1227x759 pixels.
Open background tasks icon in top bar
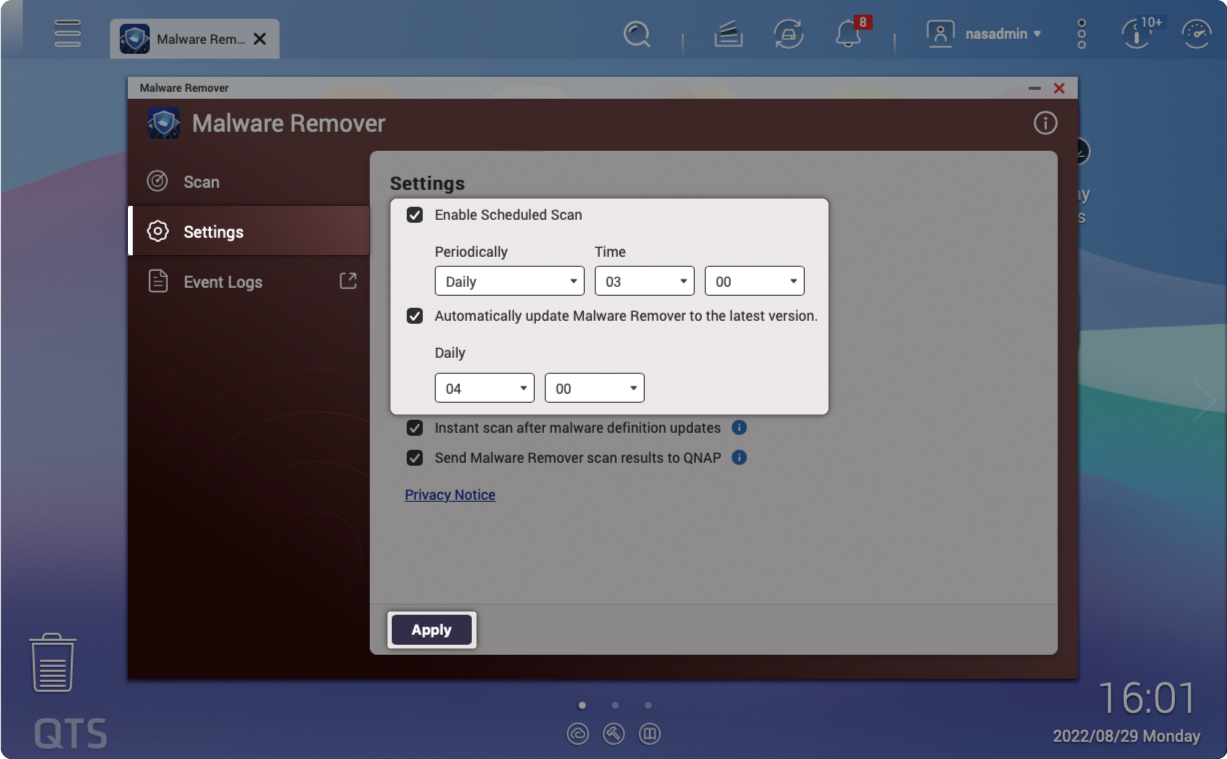(x=729, y=35)
